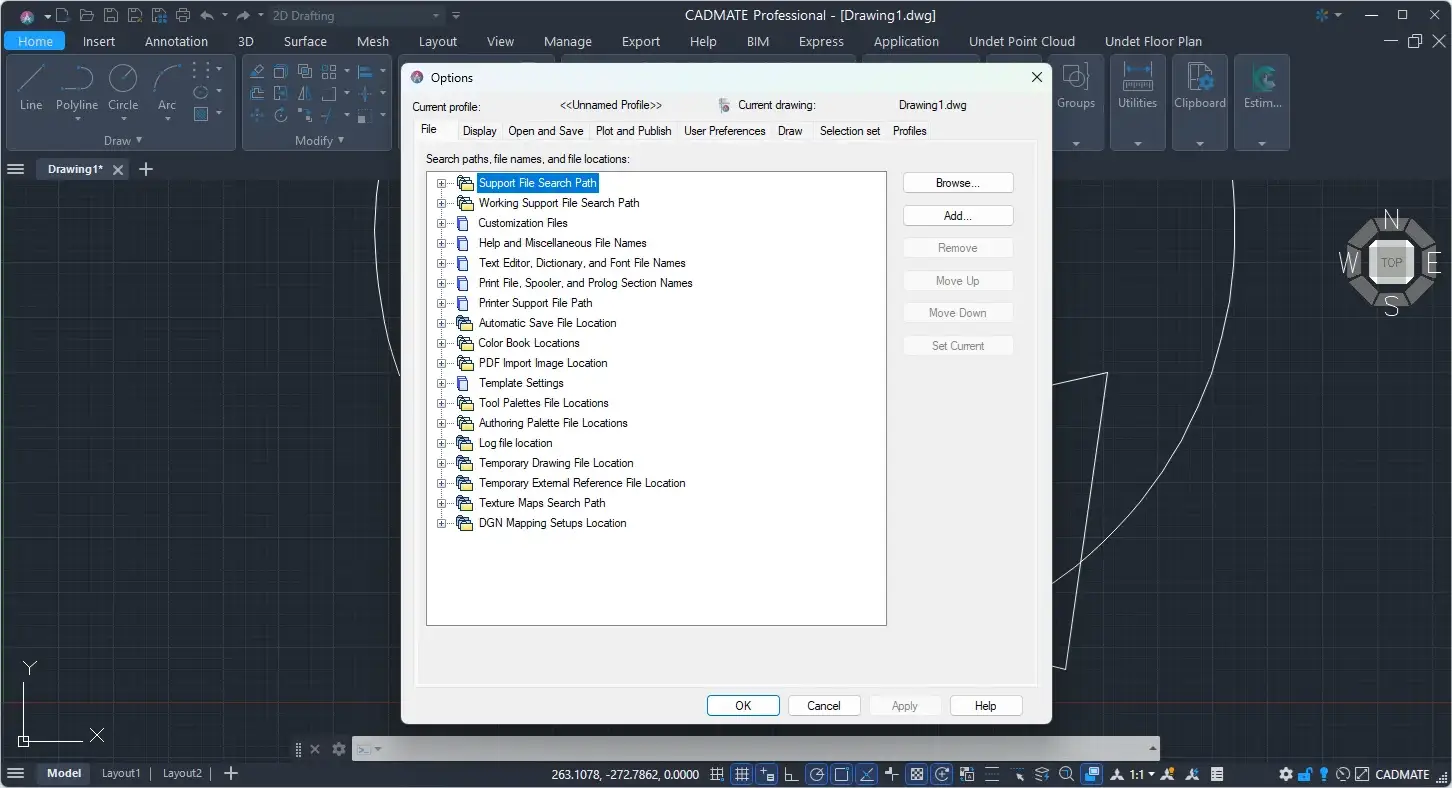
Task: Click the Undo arrow icon
Action: pyautogui.click(x=207, y=15)
